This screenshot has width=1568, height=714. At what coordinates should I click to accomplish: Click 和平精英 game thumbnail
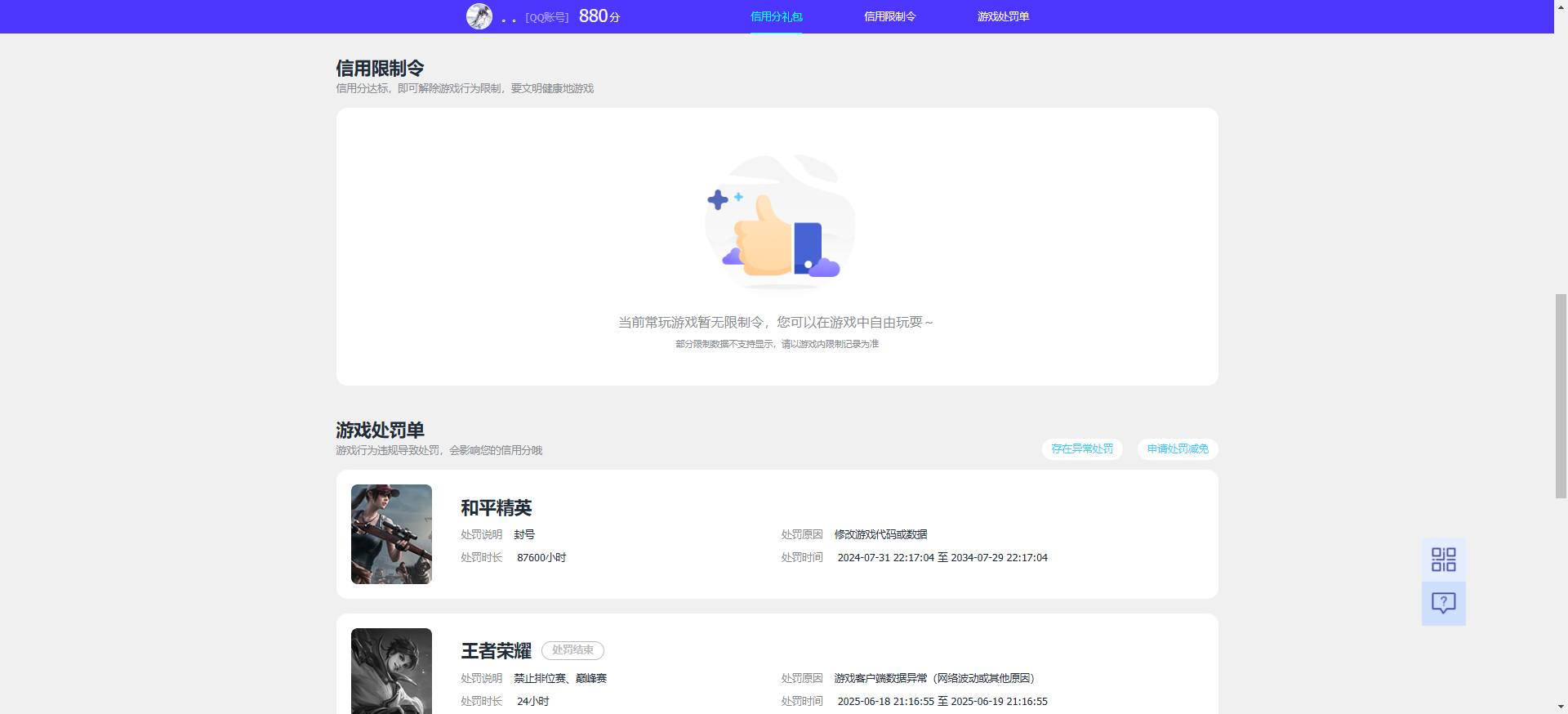[x=391, y=534]
